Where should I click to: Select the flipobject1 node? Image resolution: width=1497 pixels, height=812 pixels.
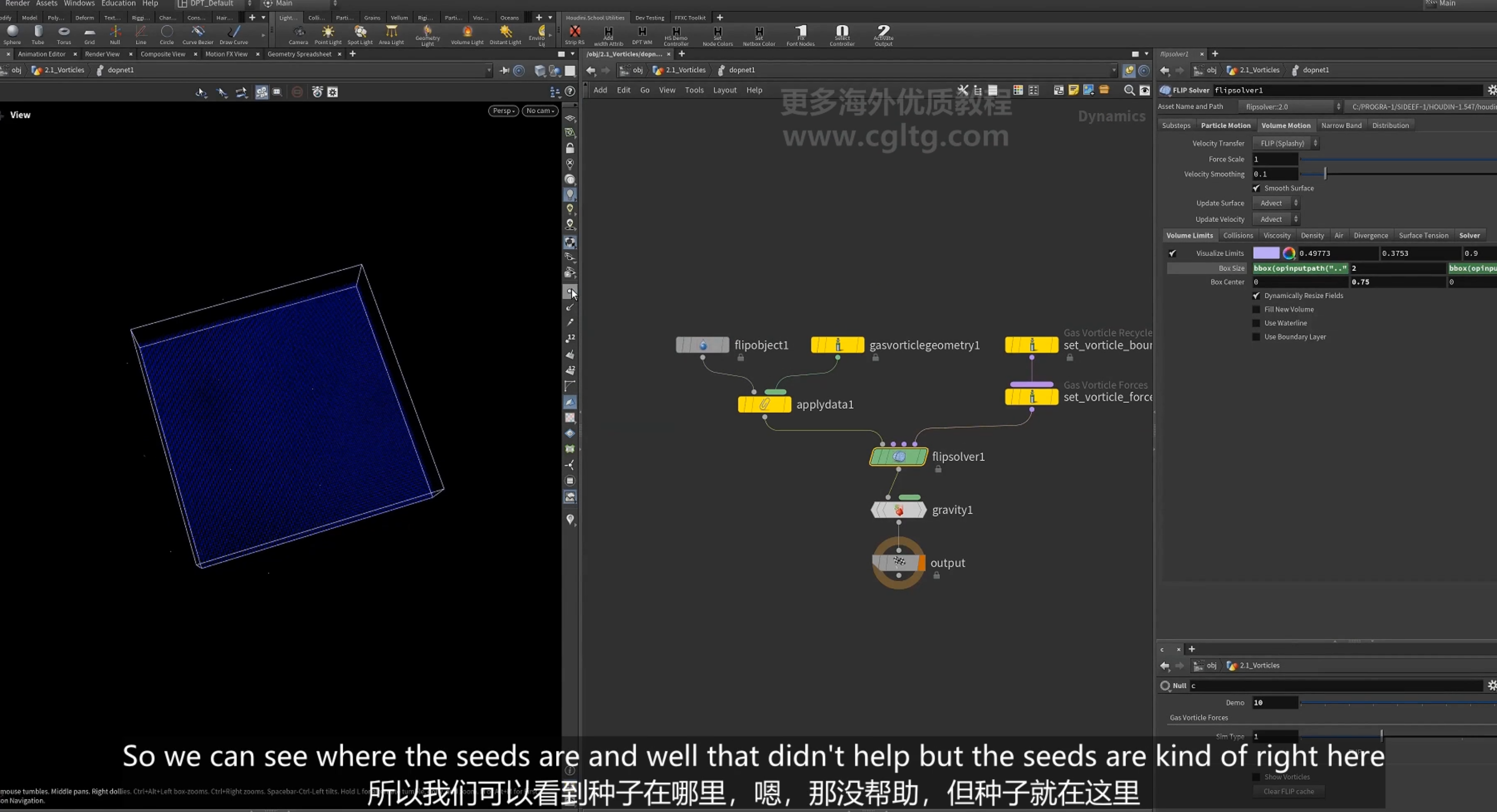click(x=703, y=345)
